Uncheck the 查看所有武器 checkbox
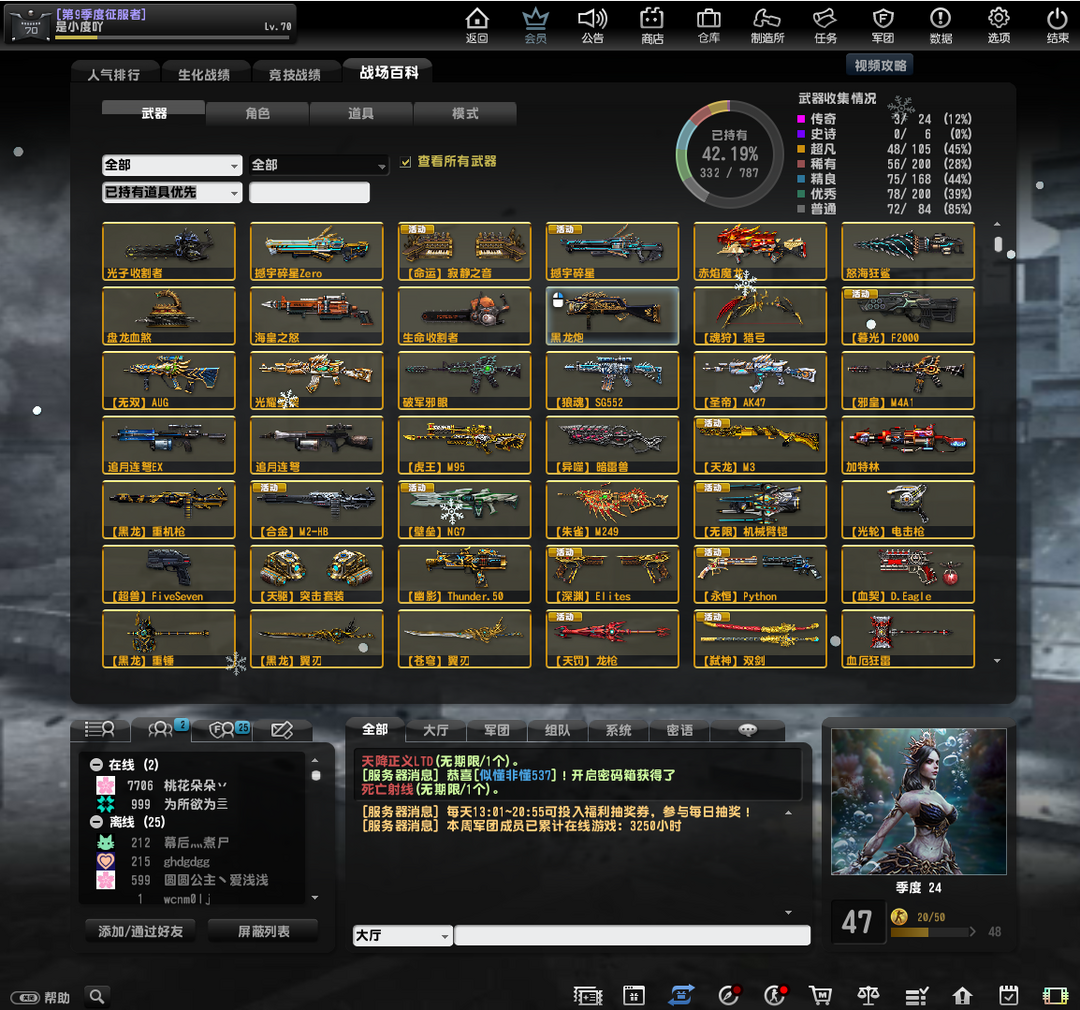This screenshot has height=1010, width=1080. (406, 162)
